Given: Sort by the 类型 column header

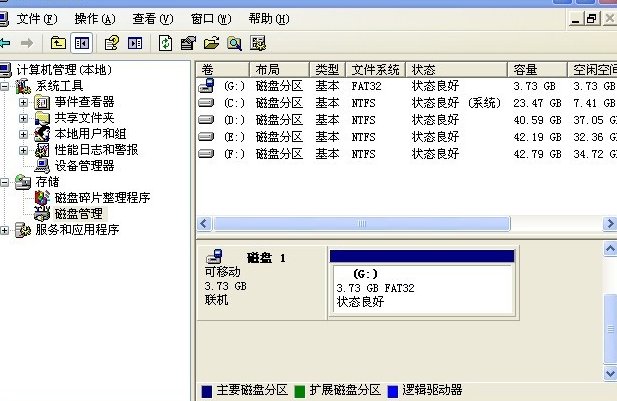Looking at the screenshot, I should pyautogui.click(x=327, y=70).
